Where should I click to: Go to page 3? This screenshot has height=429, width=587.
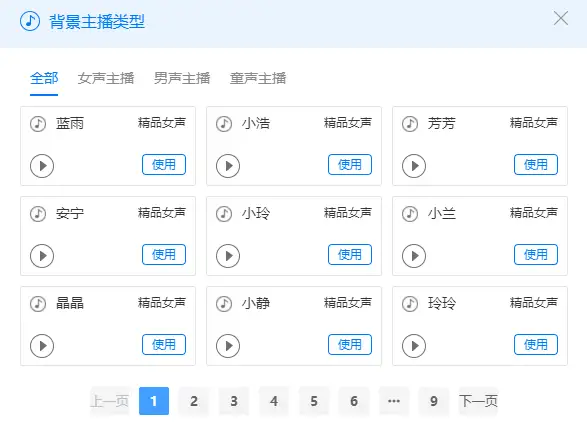pos(234,401)
